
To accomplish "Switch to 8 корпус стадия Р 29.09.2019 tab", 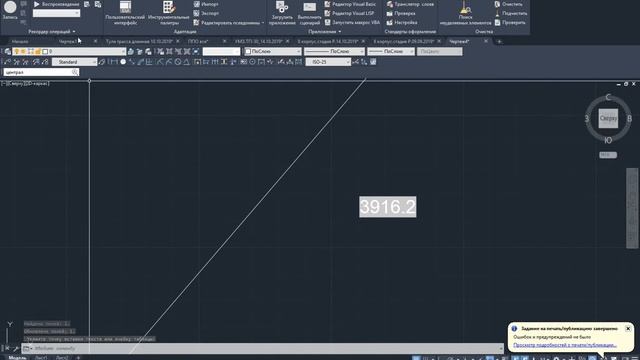I will (x=403, y=41).
